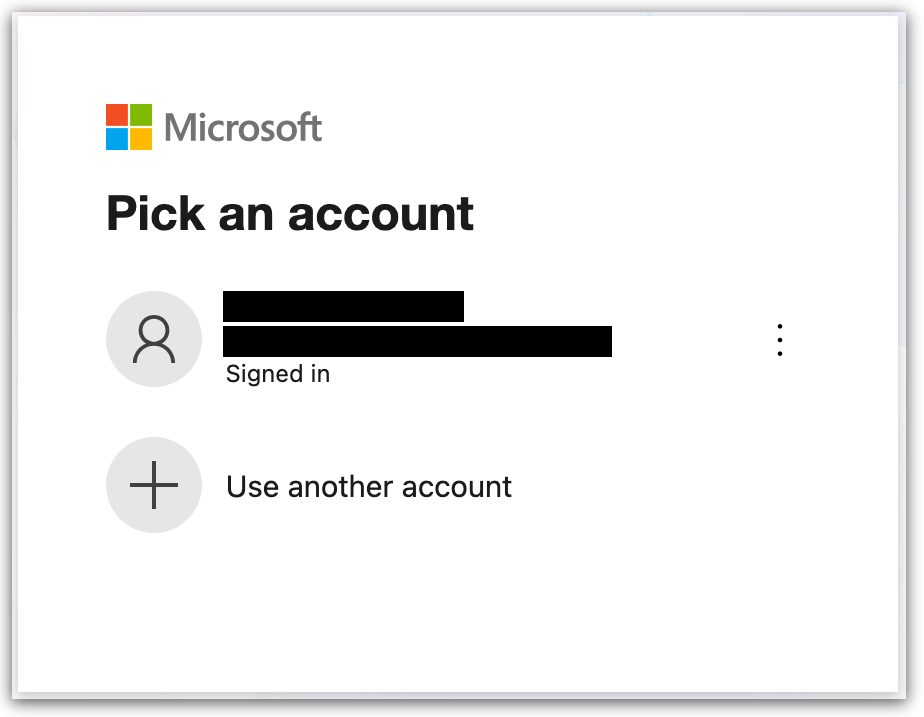Click the person silhouette inside the avatar

pos(153,340)
